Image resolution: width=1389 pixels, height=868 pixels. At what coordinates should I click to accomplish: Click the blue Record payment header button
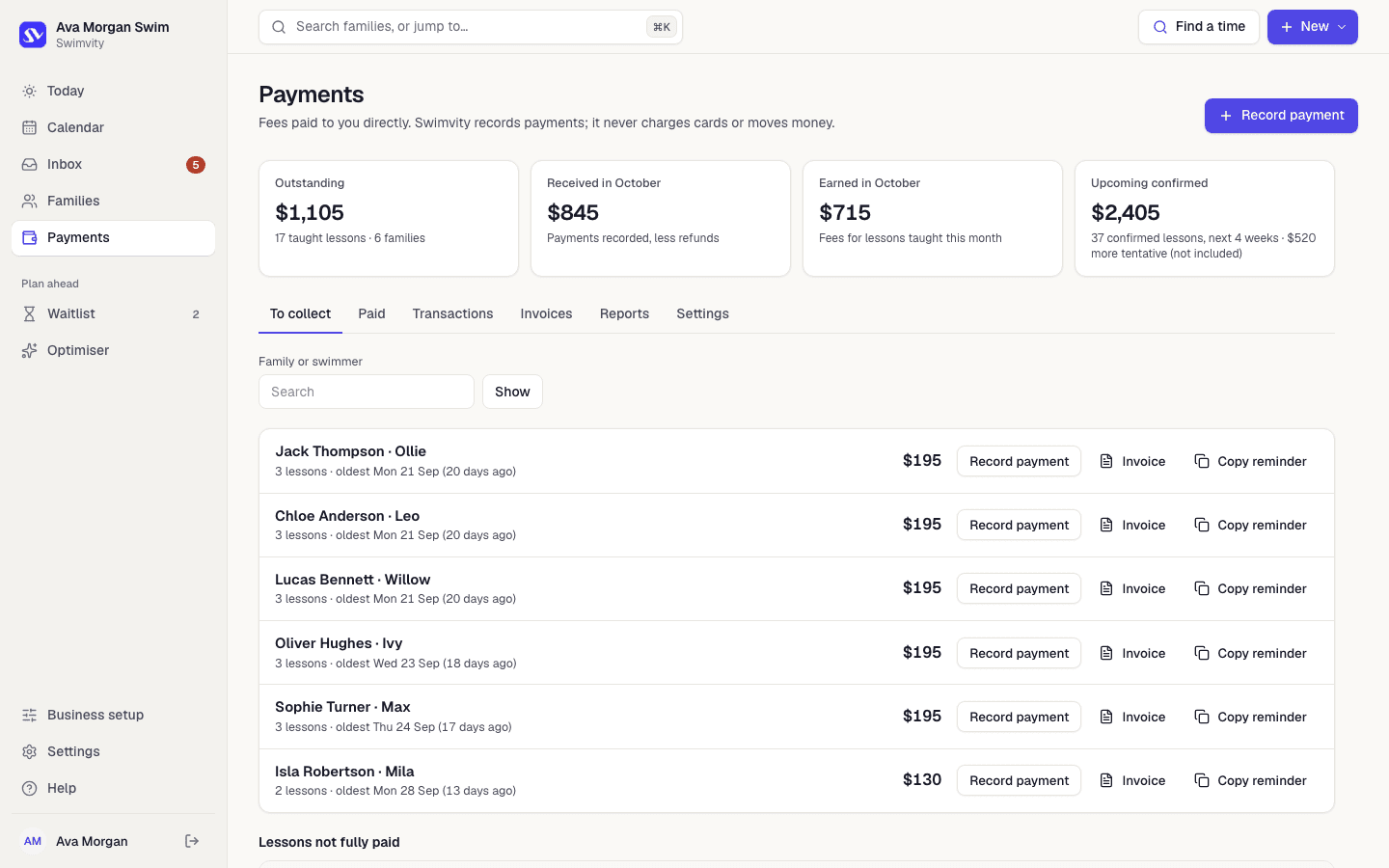pyautogui.click(x=1281, y=116)
